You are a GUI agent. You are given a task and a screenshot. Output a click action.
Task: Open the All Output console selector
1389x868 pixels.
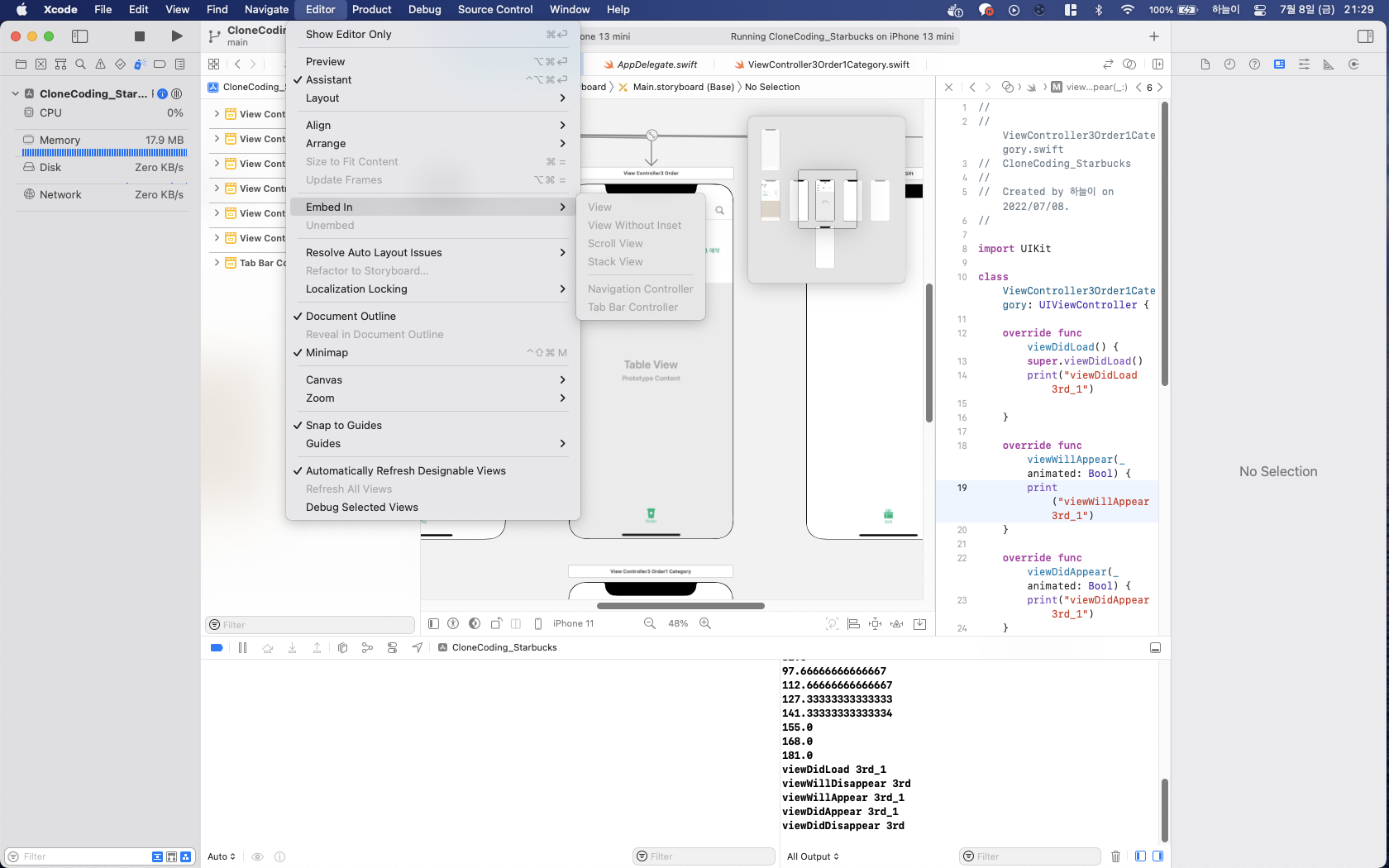813,856
